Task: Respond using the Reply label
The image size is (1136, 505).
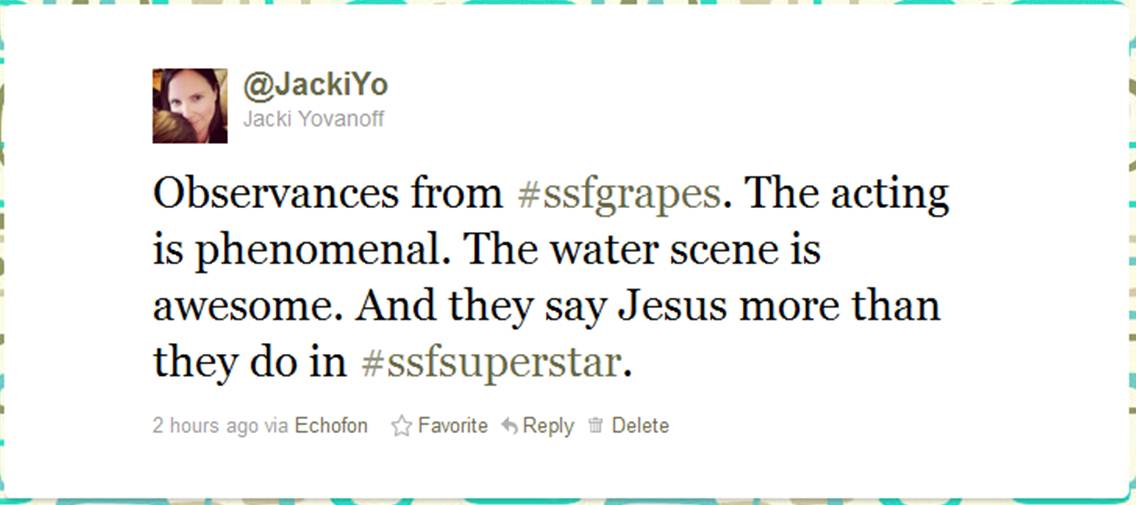Action: tap(548, 426)
